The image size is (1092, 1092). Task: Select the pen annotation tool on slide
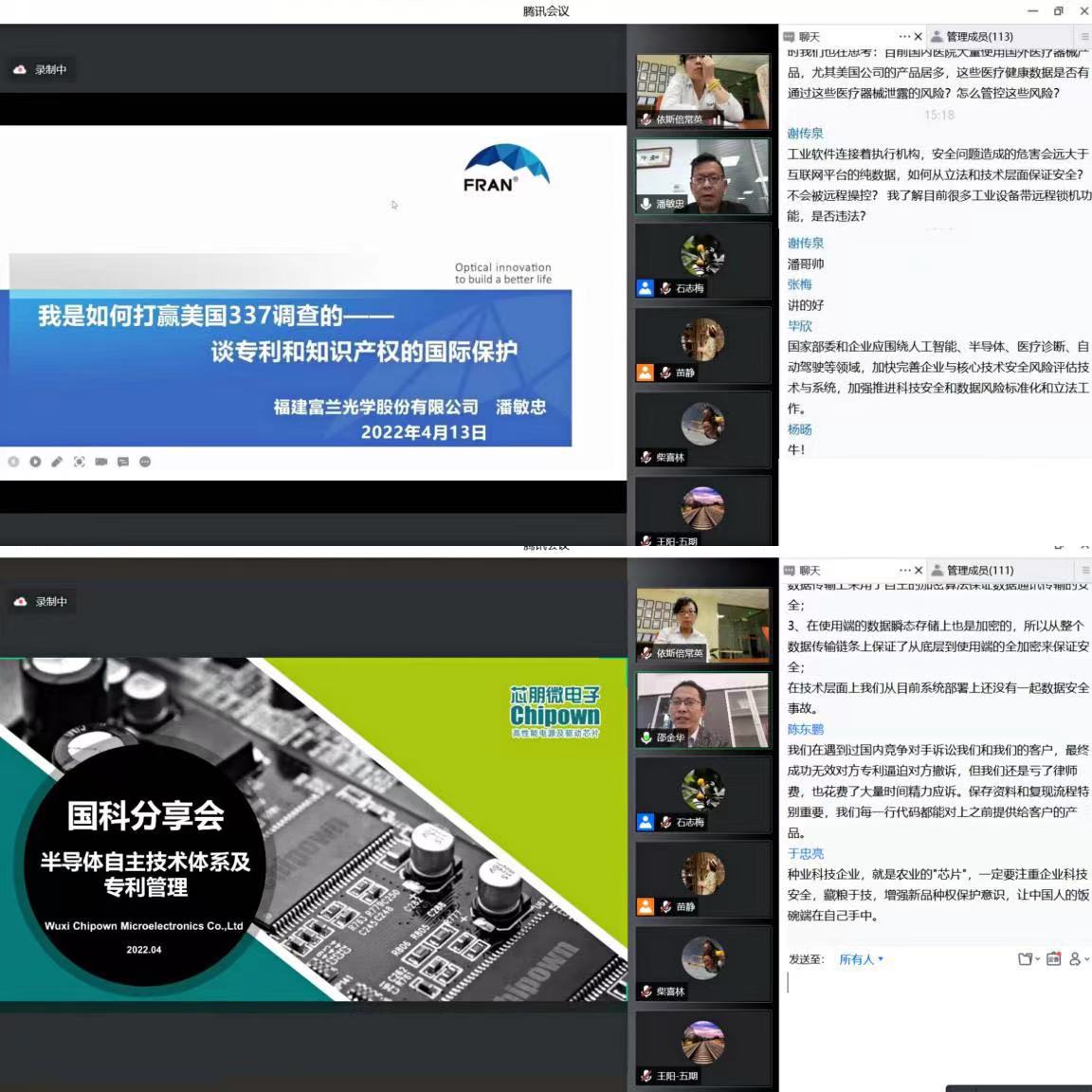[57, 462]
